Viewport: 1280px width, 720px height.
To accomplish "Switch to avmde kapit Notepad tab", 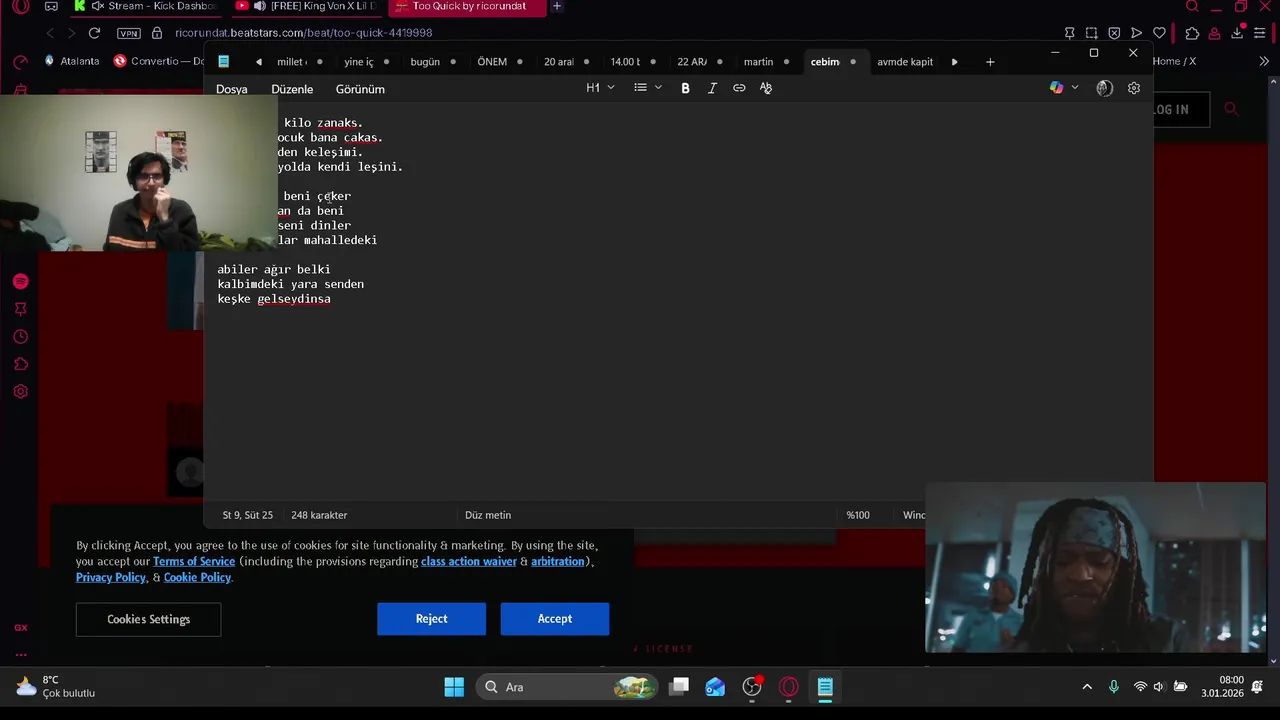I will point(905,62).
